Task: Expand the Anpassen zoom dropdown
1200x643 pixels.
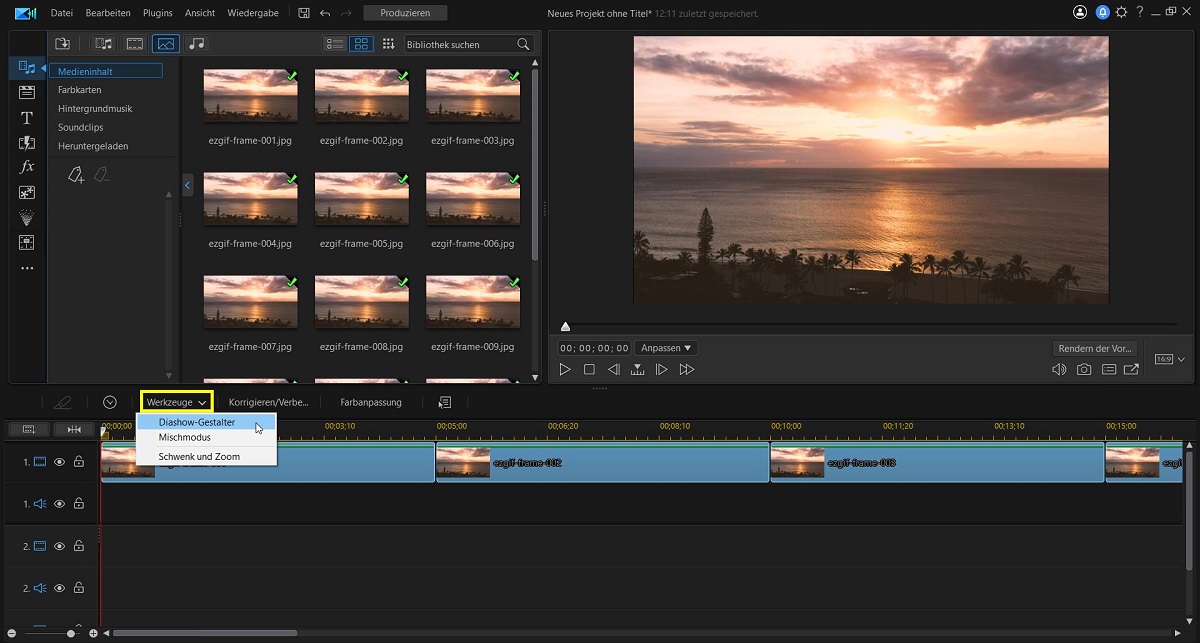Action: pos(666,348)
